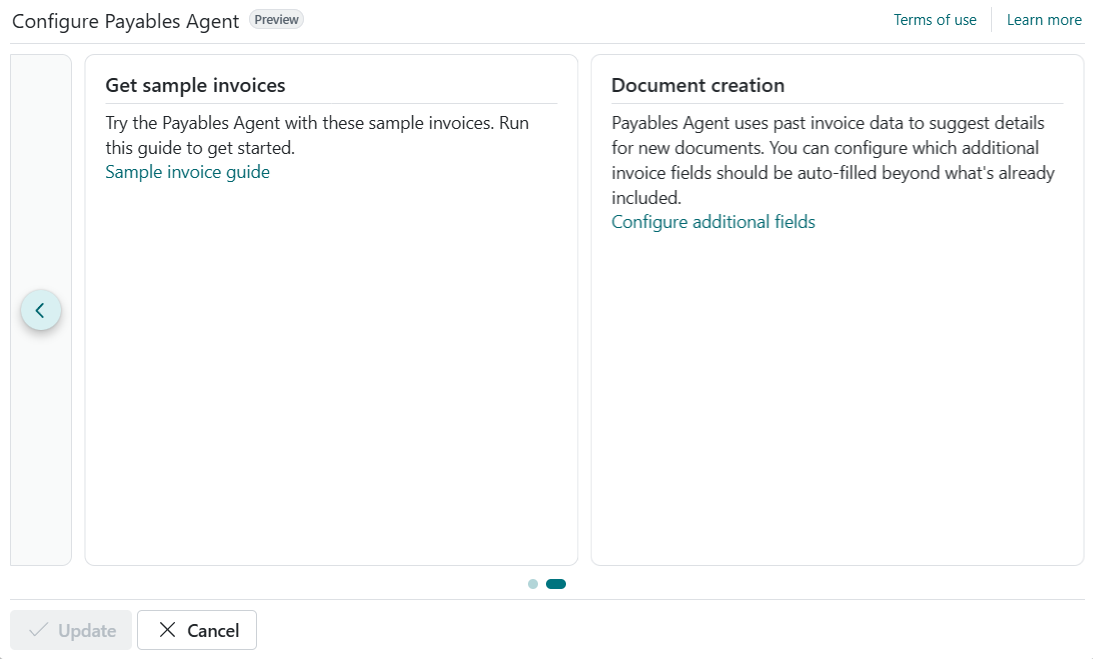Click the Configure Payables Agent title
The width and height of the screenshot is (1093, 659).
(124, 20)
